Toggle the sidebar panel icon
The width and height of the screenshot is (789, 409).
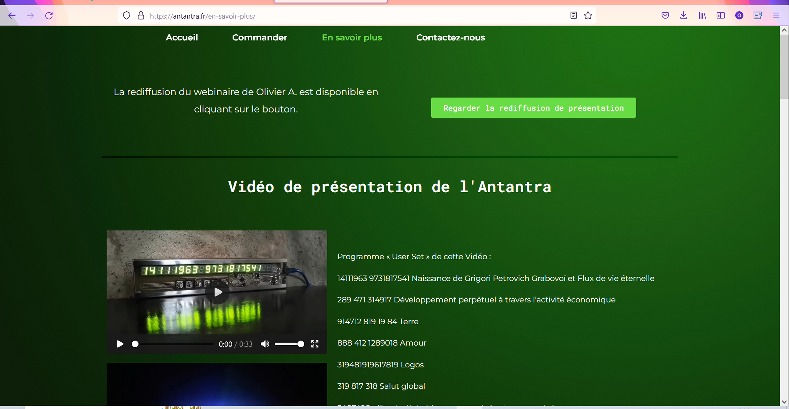pyautogui.click(x=721, y=16)
